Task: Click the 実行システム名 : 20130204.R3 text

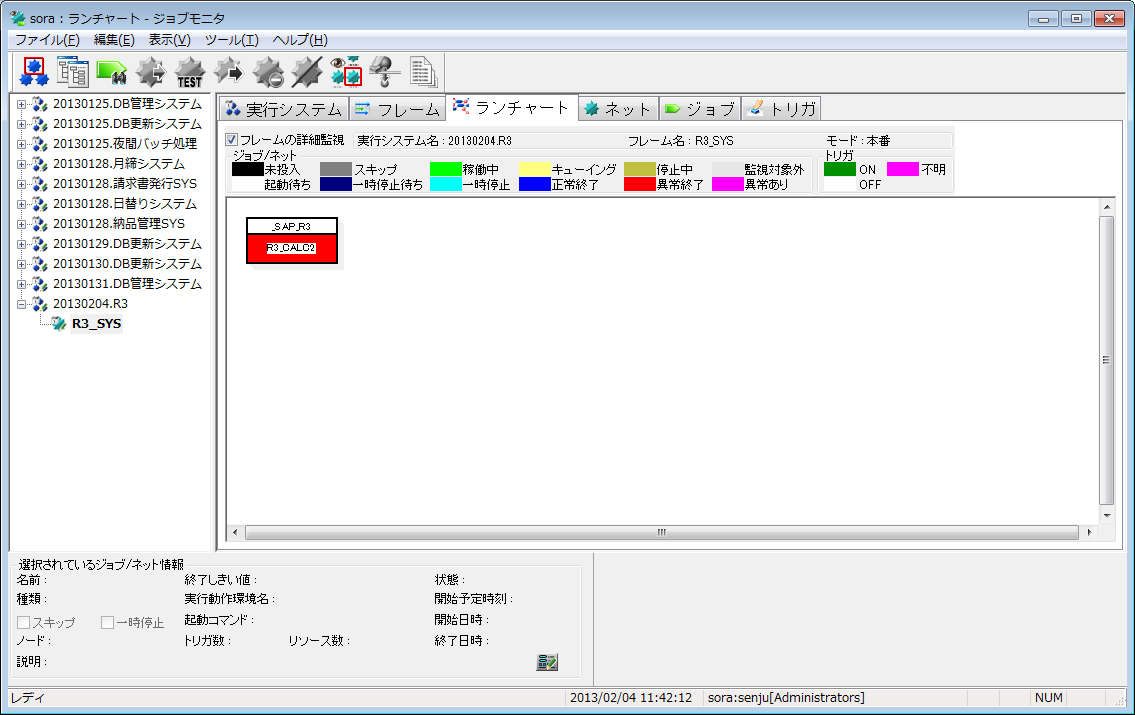Action: coord(434,140)
